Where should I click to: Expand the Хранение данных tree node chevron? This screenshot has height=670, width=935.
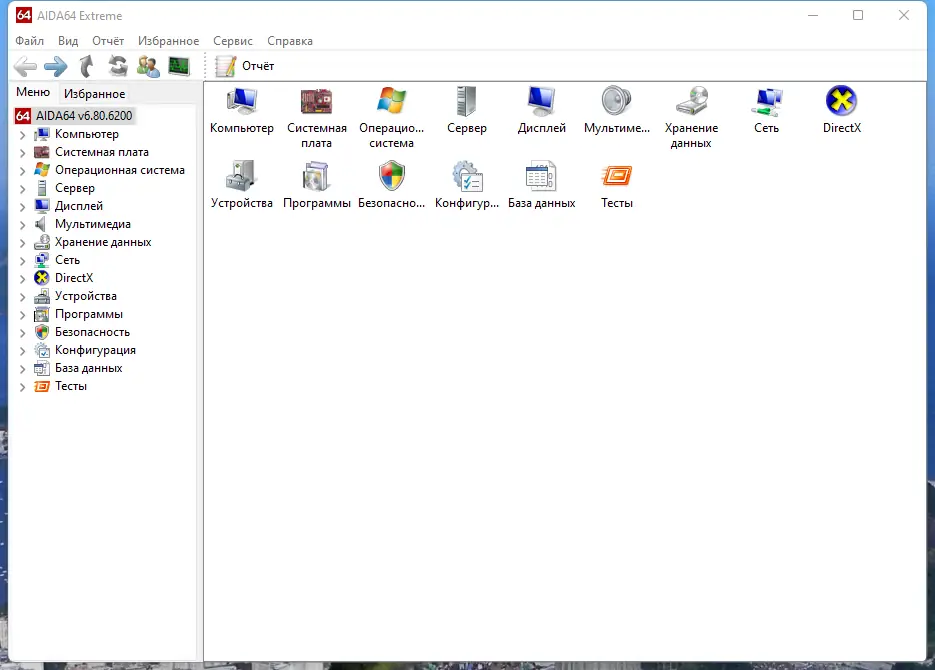[x=23, y=243]
